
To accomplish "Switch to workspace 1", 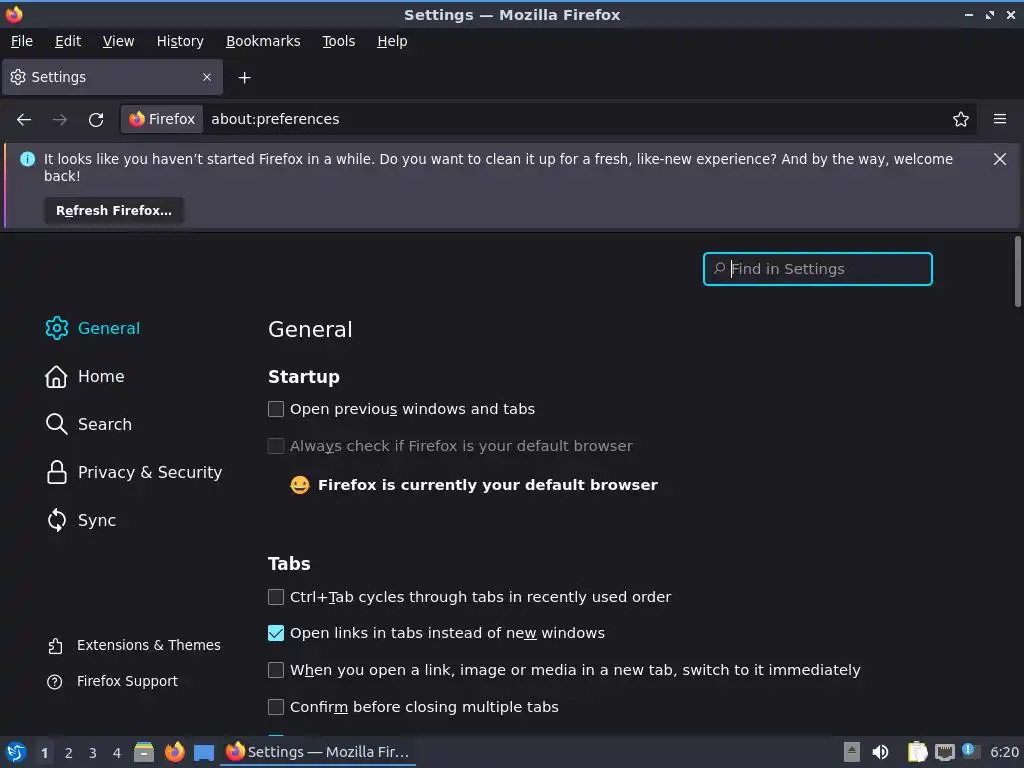I will [x=44, y=753].
